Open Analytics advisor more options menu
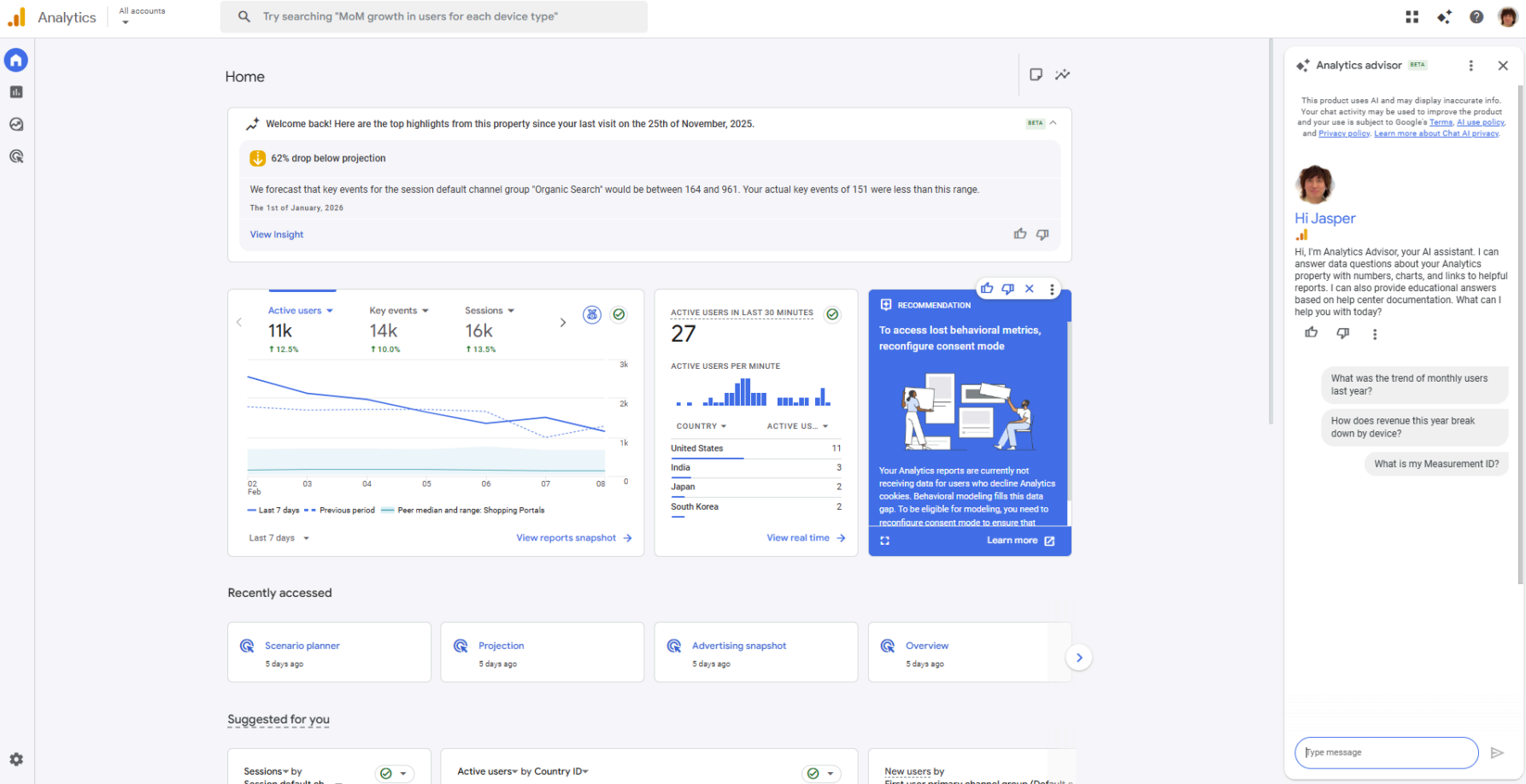The image size is (1526, 784). click(x=1470, y=66)
